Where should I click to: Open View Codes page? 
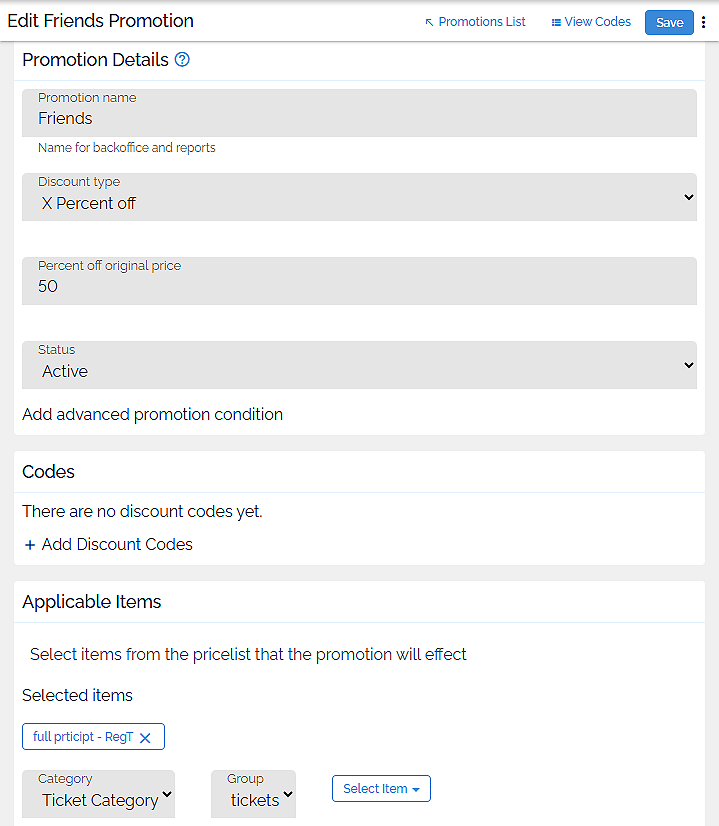[597, 22]
